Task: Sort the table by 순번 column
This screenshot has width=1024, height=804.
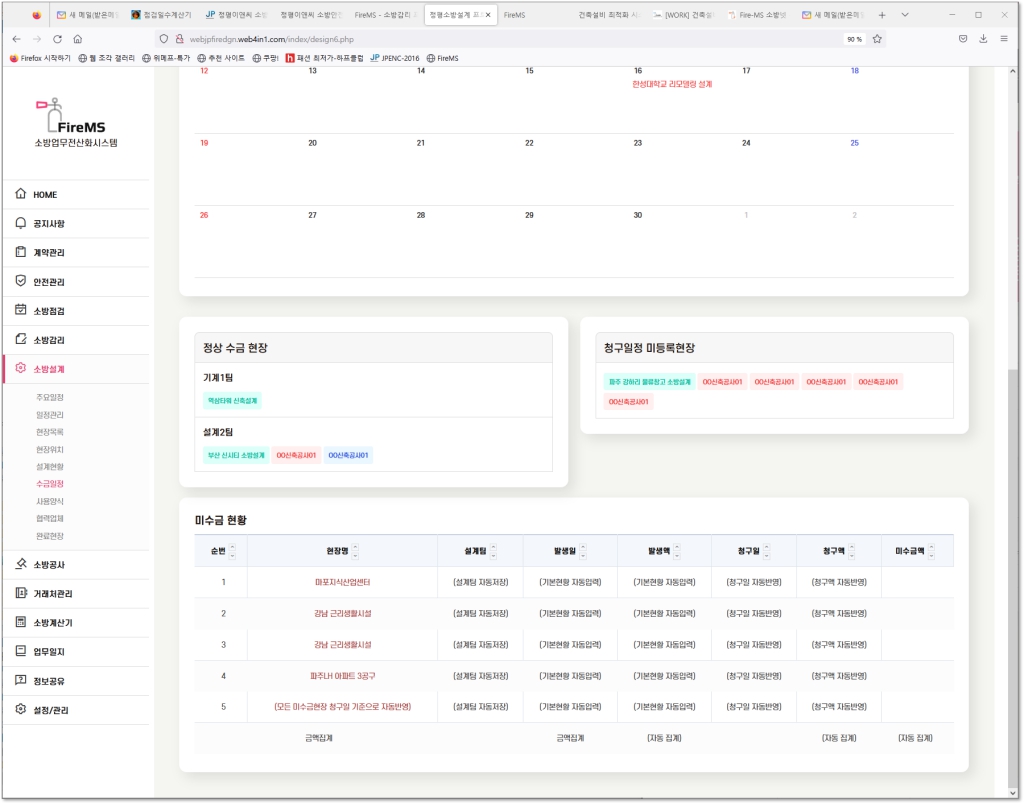Action: point(233,551)
